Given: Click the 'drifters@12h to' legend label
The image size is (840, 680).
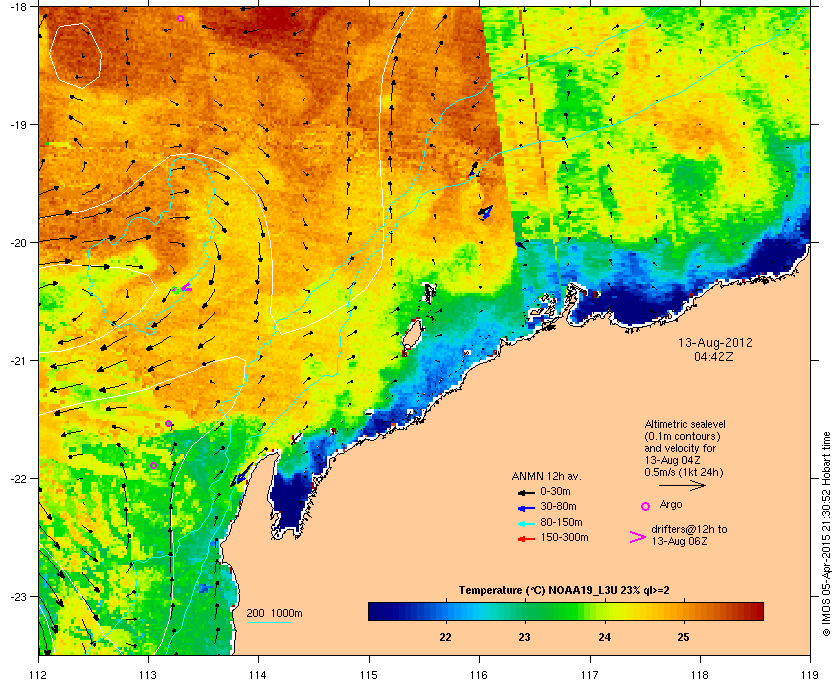Looking at the screenshot, I should tap(689, 529).
